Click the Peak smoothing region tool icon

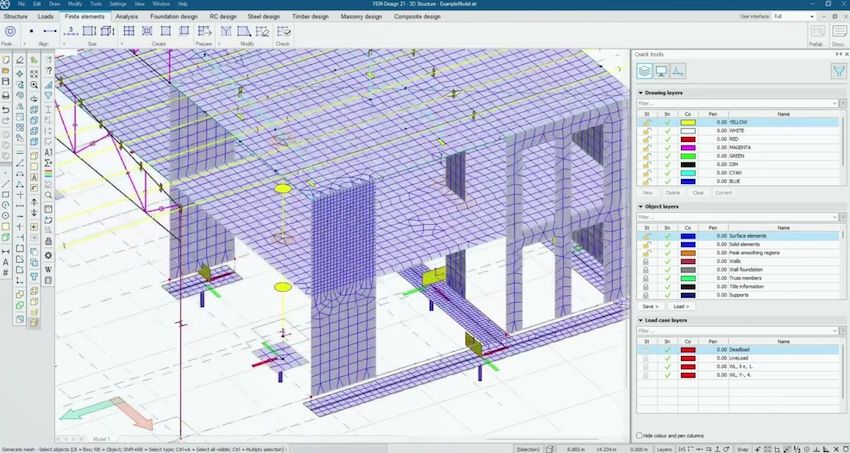tap(10, 32)
